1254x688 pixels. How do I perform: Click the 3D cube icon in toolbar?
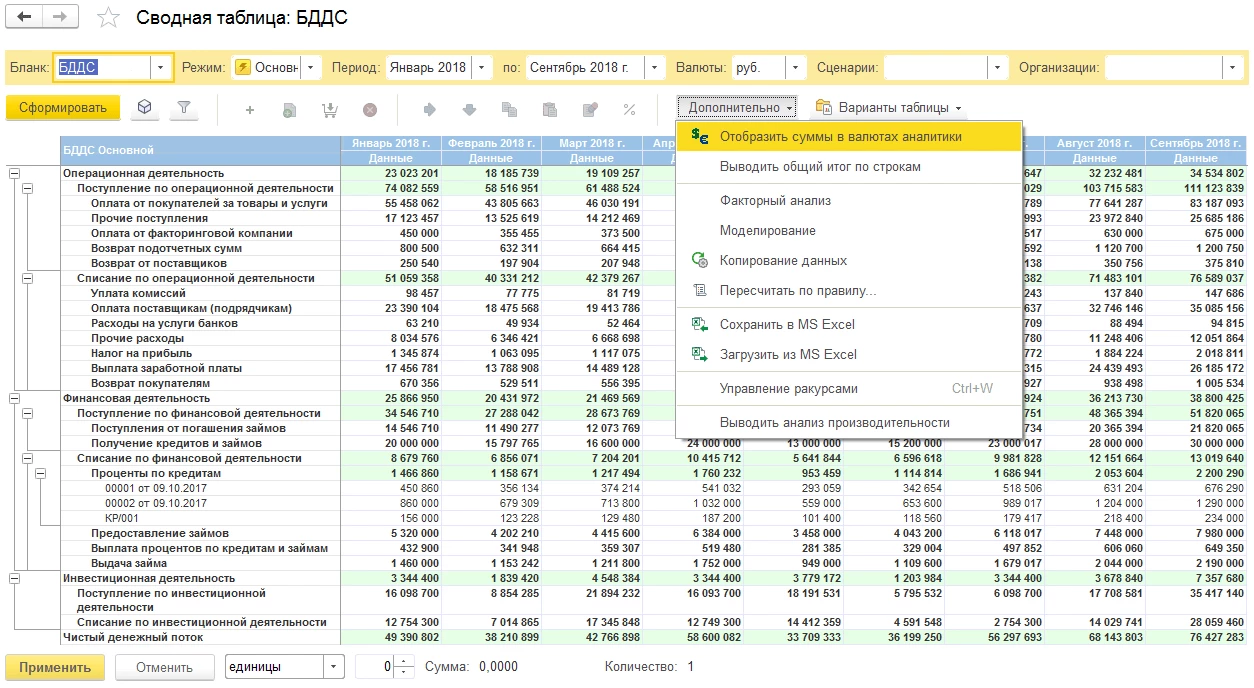tap(146, 108)
